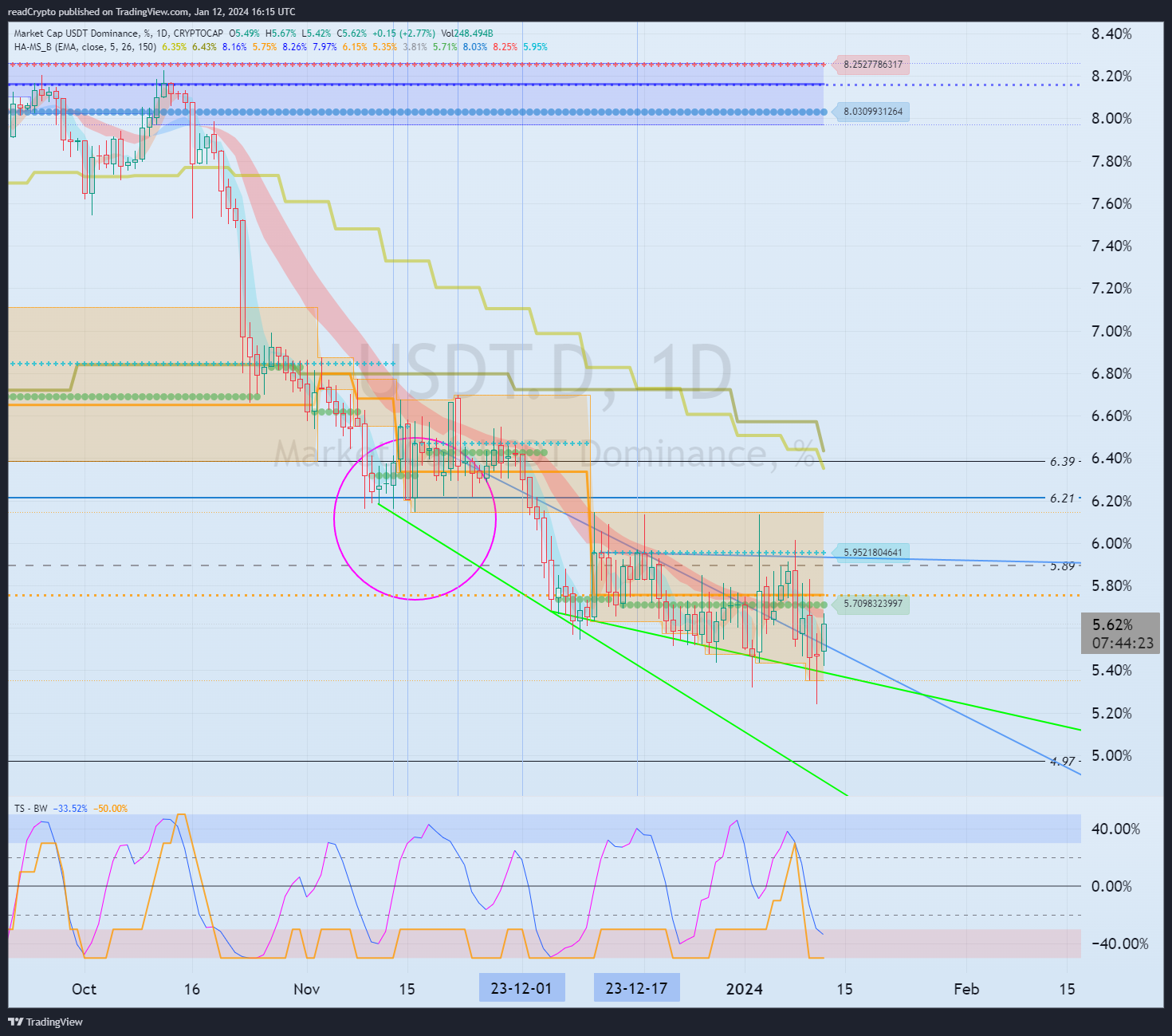
Task: Click 5.00% on the price axis
Action: 1111,755
